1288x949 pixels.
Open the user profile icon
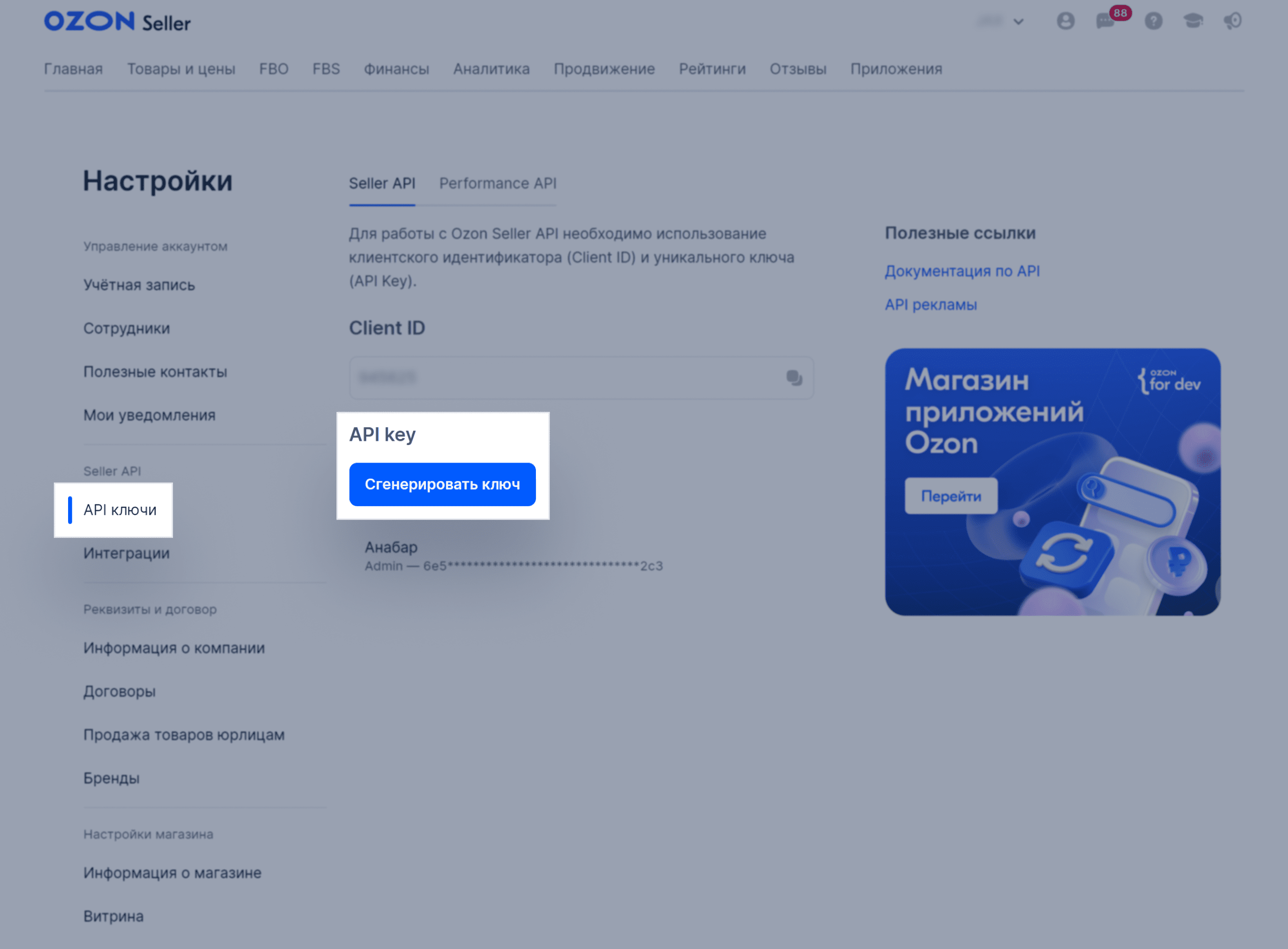pyautogui.click(x=1065, y=21)
